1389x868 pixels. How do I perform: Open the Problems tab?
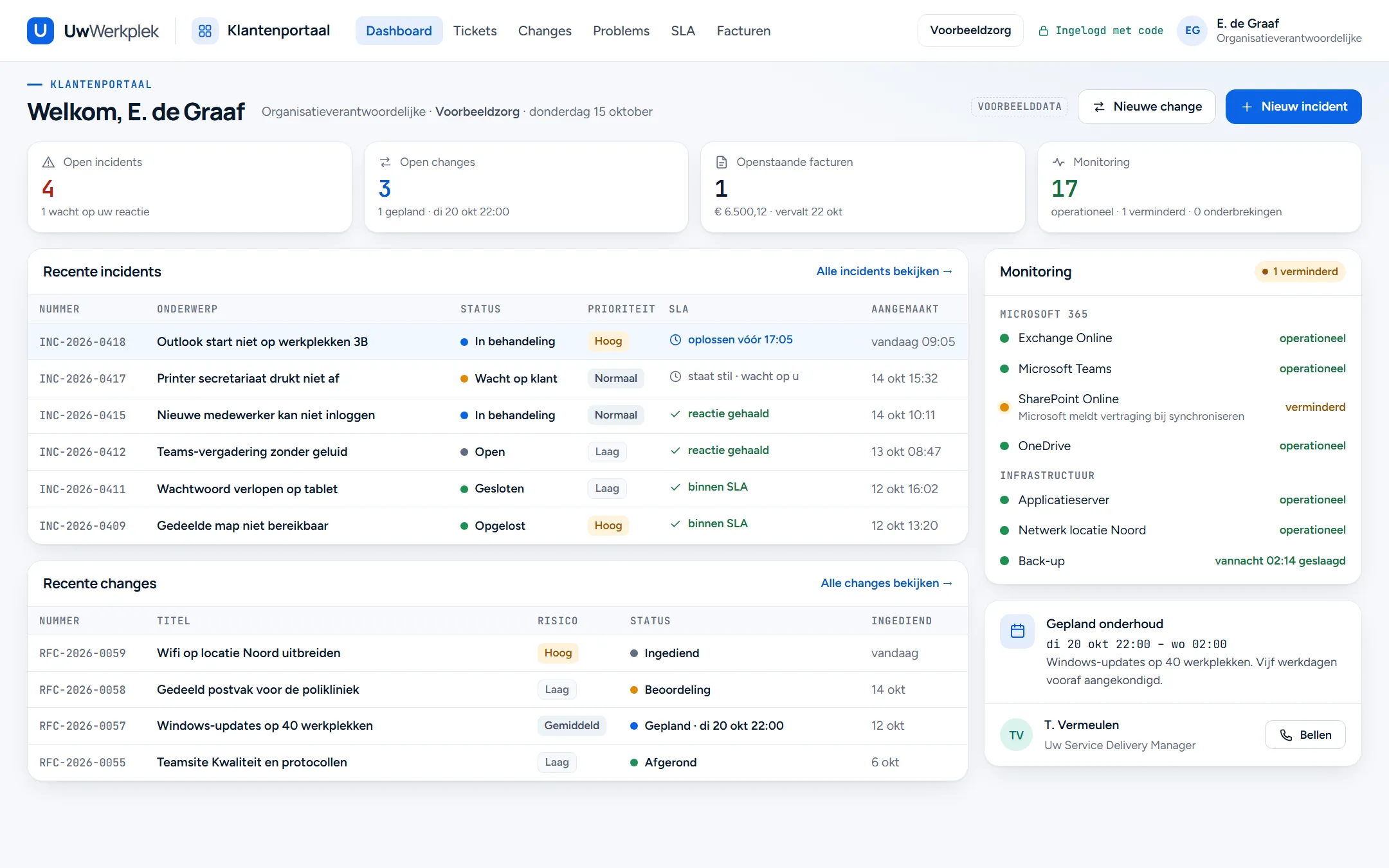(x=621, y=30)
